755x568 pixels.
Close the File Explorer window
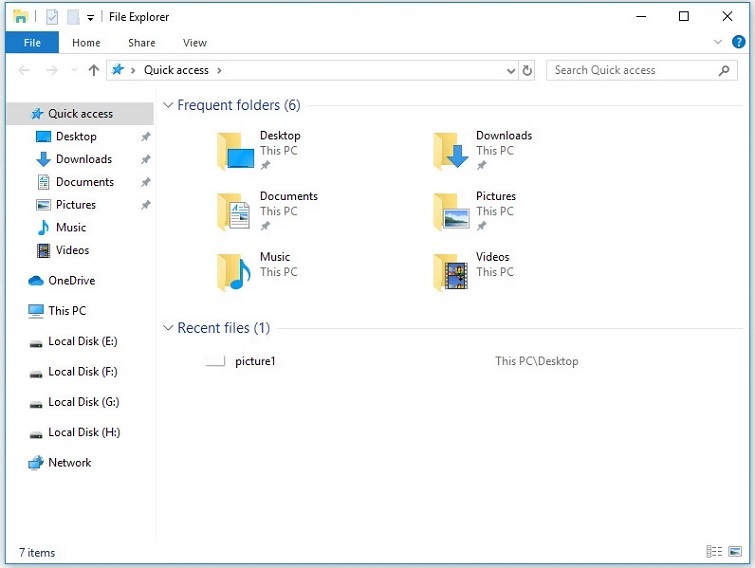(727, 16)
